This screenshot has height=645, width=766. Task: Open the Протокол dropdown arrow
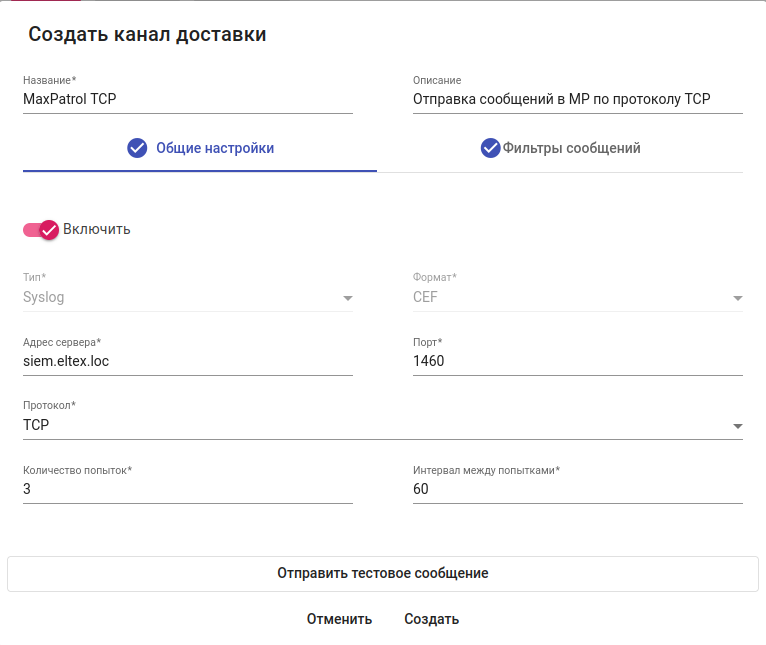click(737, 426)
